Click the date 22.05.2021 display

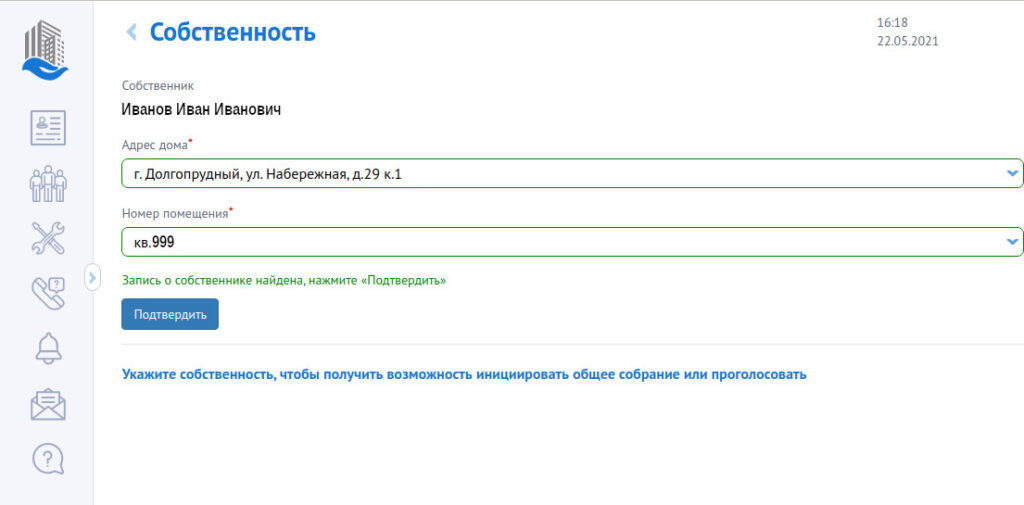[907, 41]
